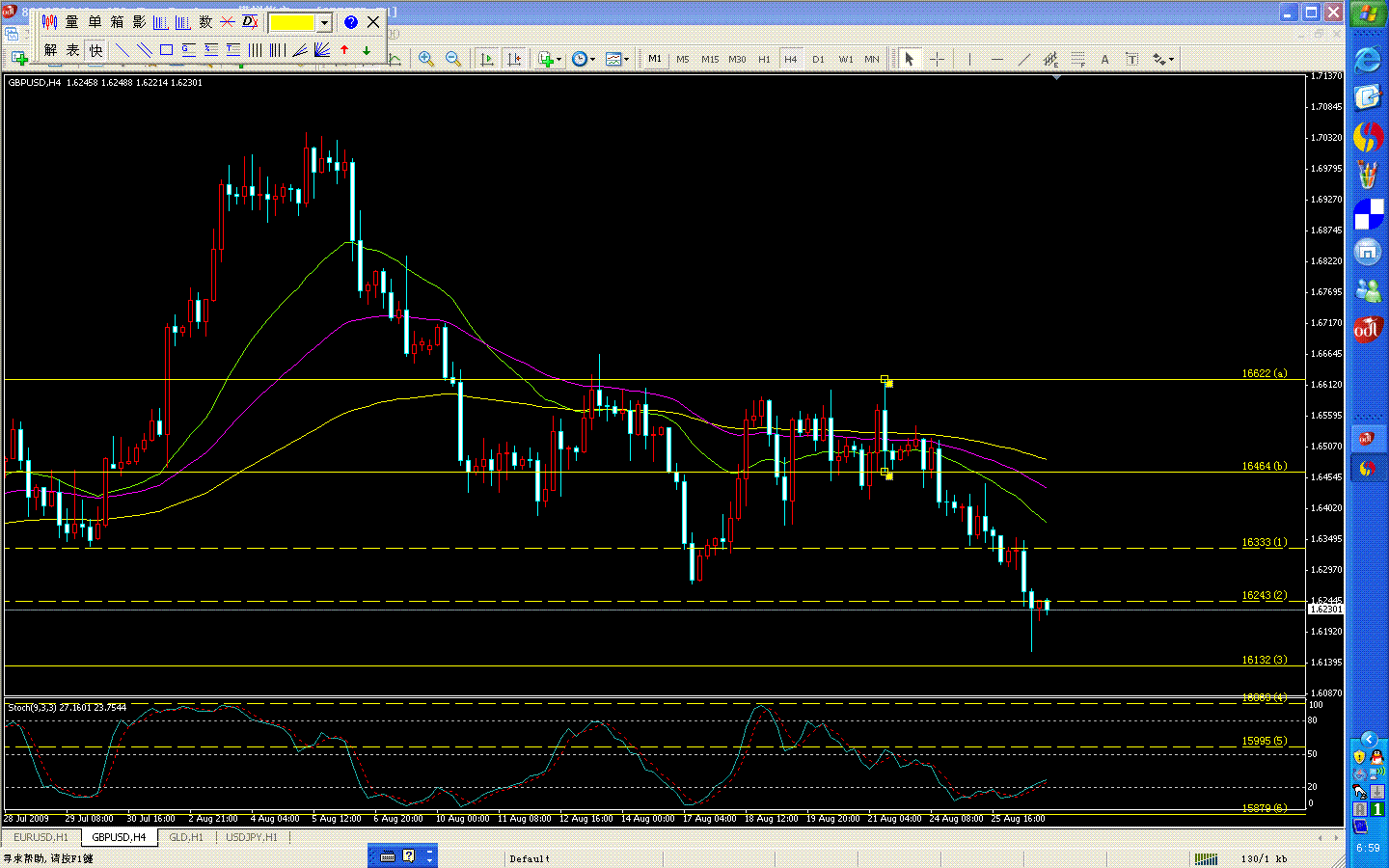Click the green down arrow icon
Image resolution: width=1389 pixels, height=868 pixels.
click(367, 50)
